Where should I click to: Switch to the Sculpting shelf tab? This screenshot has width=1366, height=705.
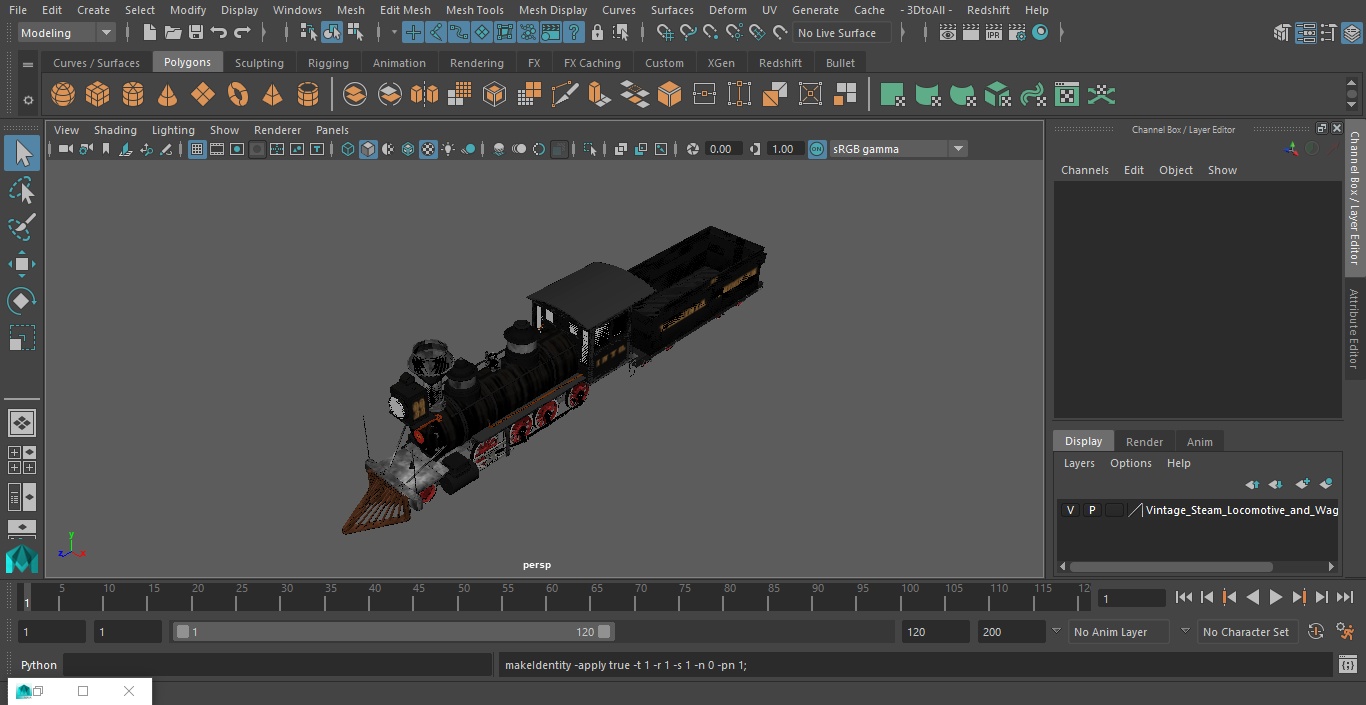(x=259, y=63)
